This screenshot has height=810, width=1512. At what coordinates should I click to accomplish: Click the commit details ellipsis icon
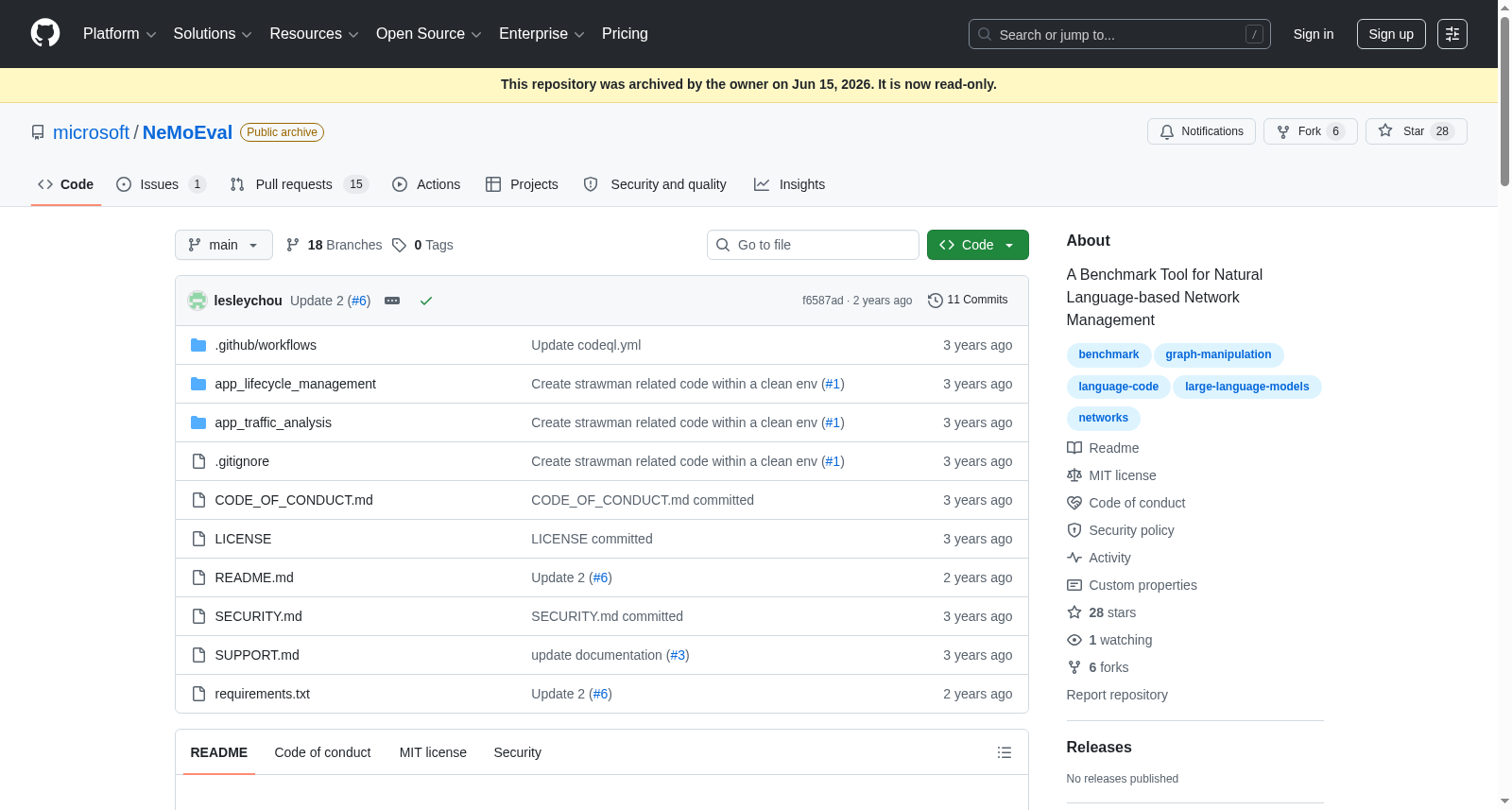click(392, 301)
